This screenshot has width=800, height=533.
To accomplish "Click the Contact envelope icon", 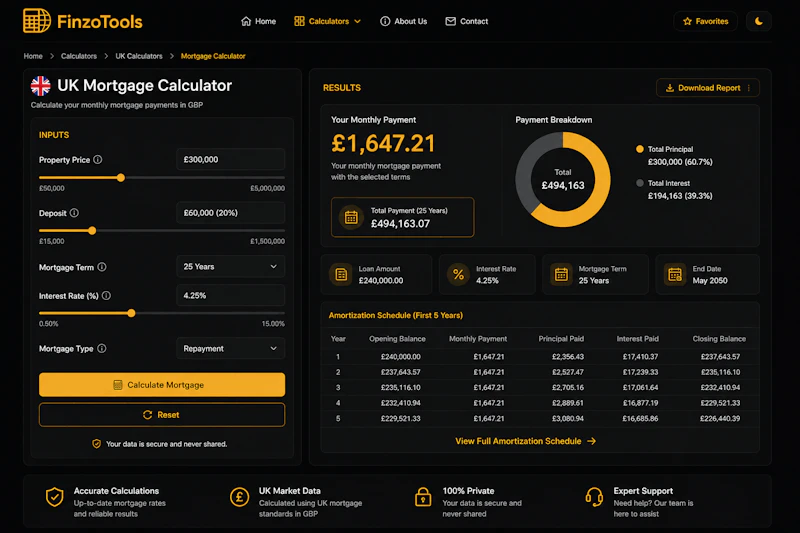I will [451, 21].
